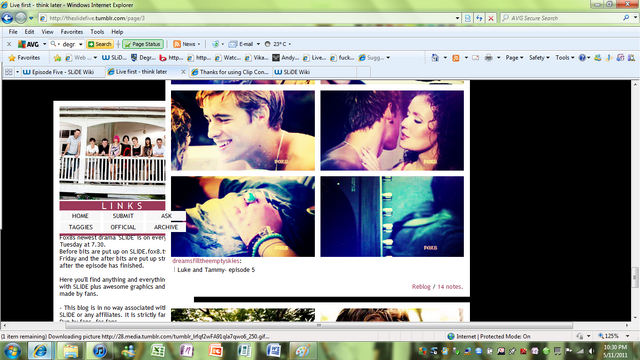Expand the Safety dropdown menu
640x360 pixels.
pos(539,58)
